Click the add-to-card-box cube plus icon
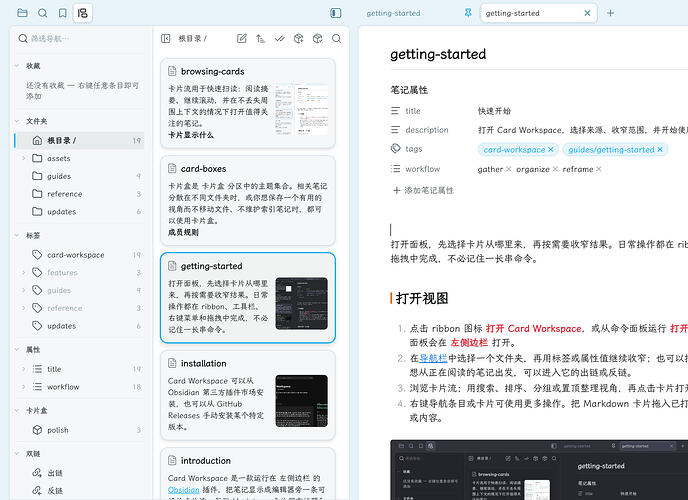The width and height of the screenshot is (688, 500). pos(298,39)
